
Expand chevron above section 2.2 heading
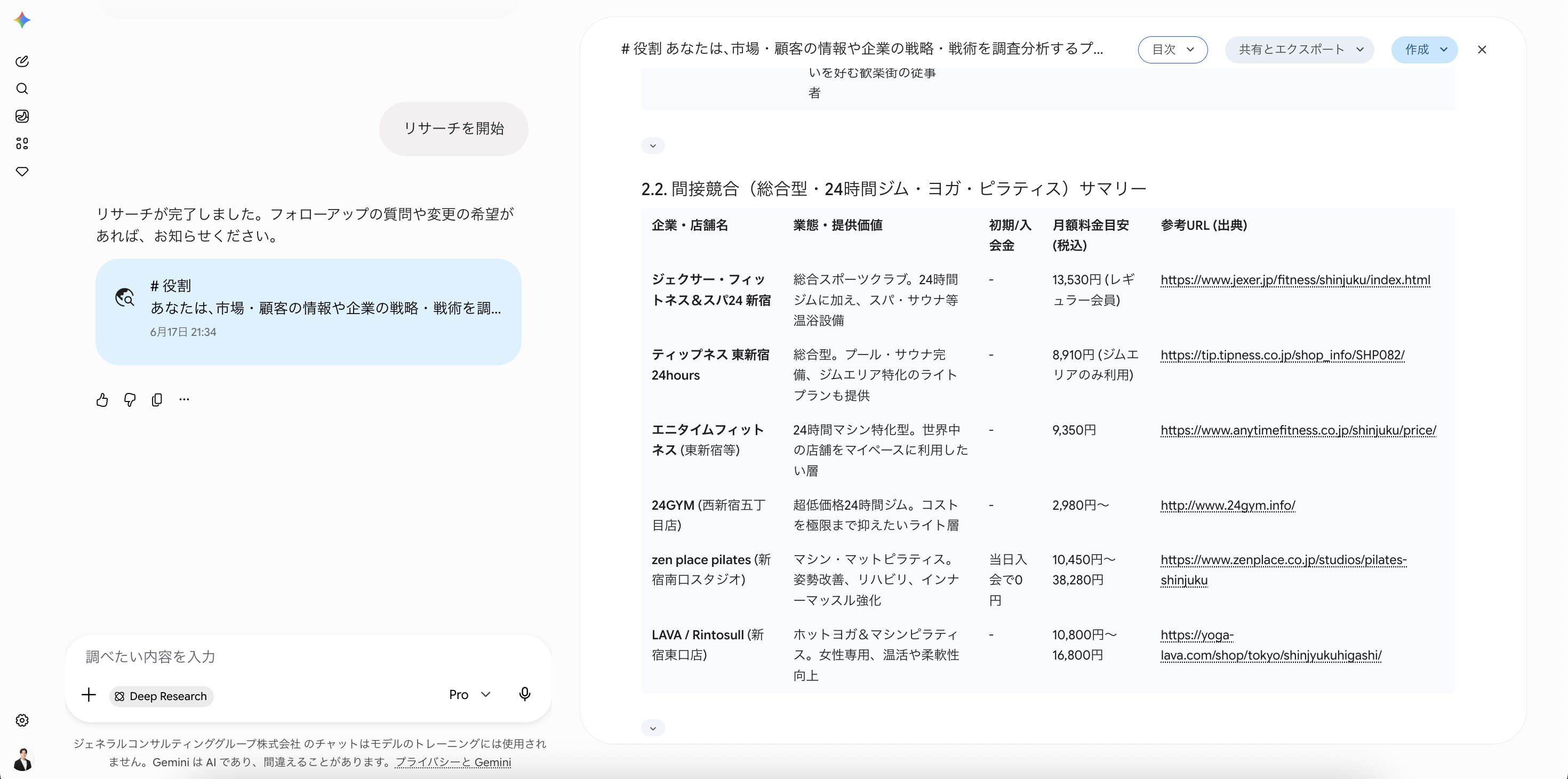(x=653, y=146)
